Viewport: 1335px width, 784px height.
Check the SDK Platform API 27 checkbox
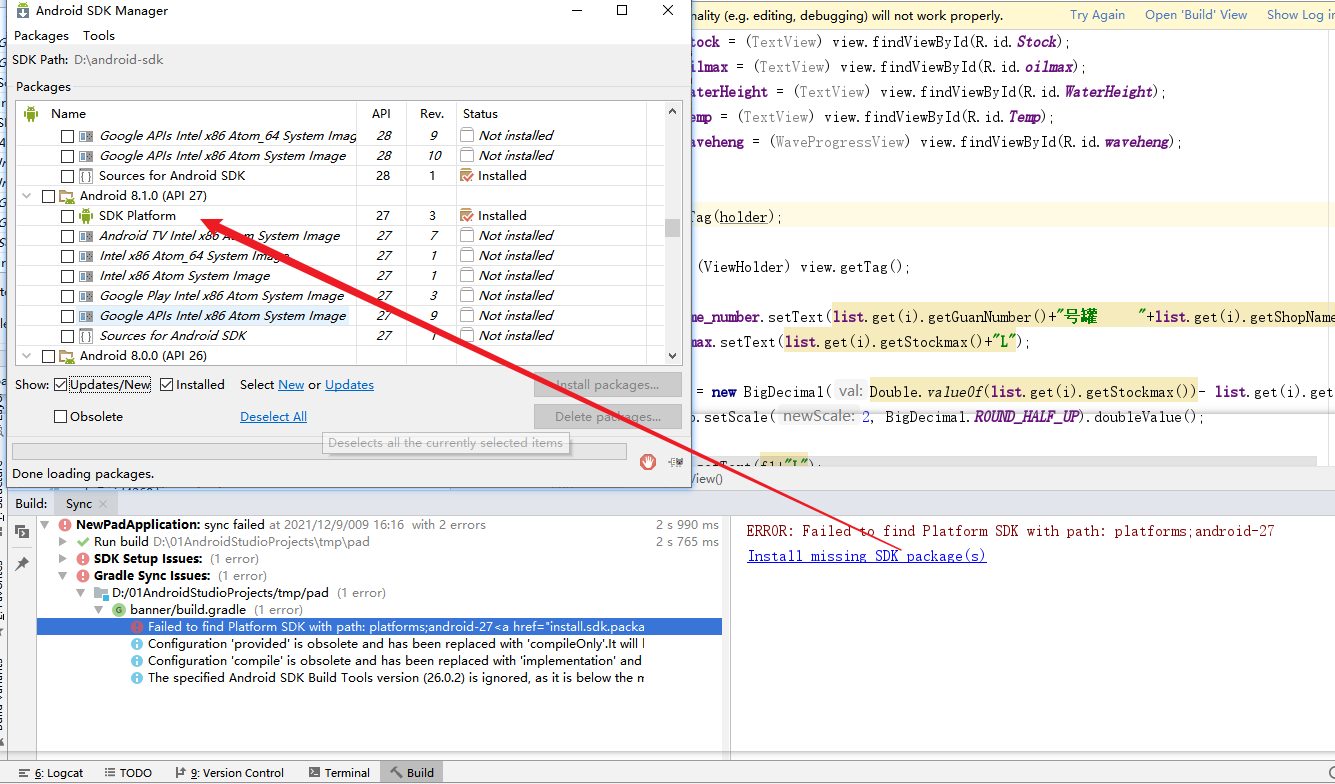[67, 216]
